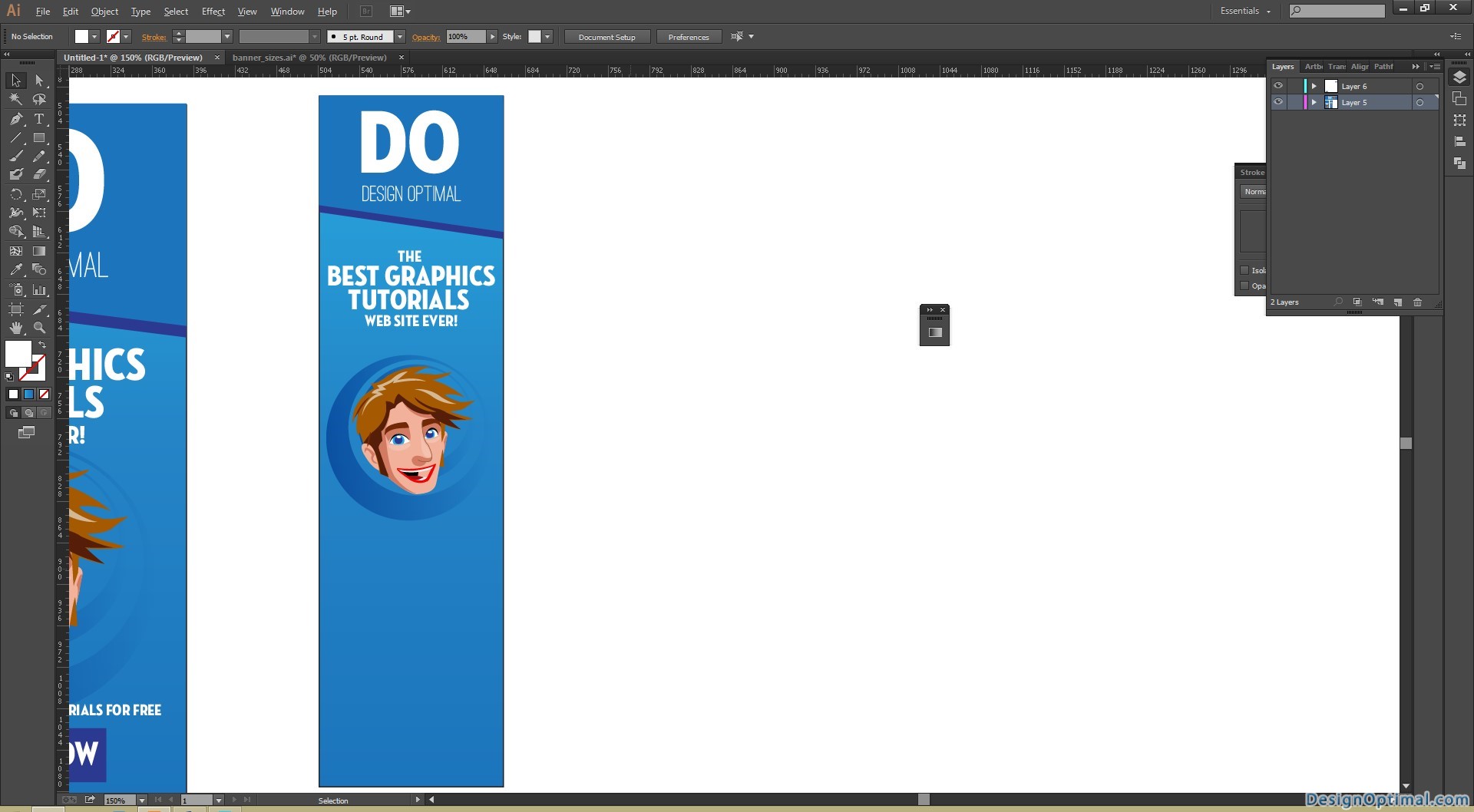
Task: Select the Eraser tool
Action: point(40,174)
